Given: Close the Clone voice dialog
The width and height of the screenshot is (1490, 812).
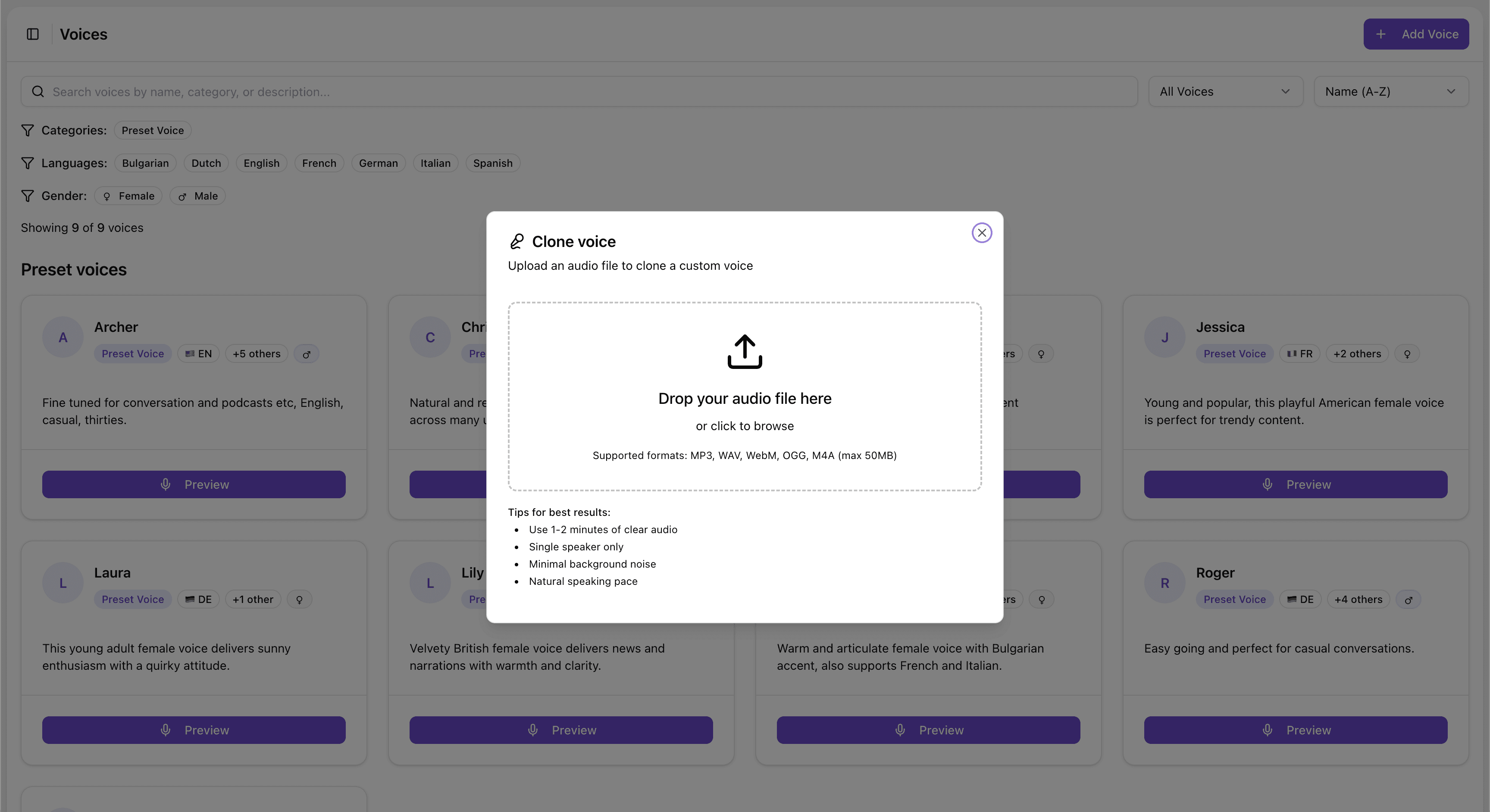Looking at the screenshot, I should tap(982, 233).
